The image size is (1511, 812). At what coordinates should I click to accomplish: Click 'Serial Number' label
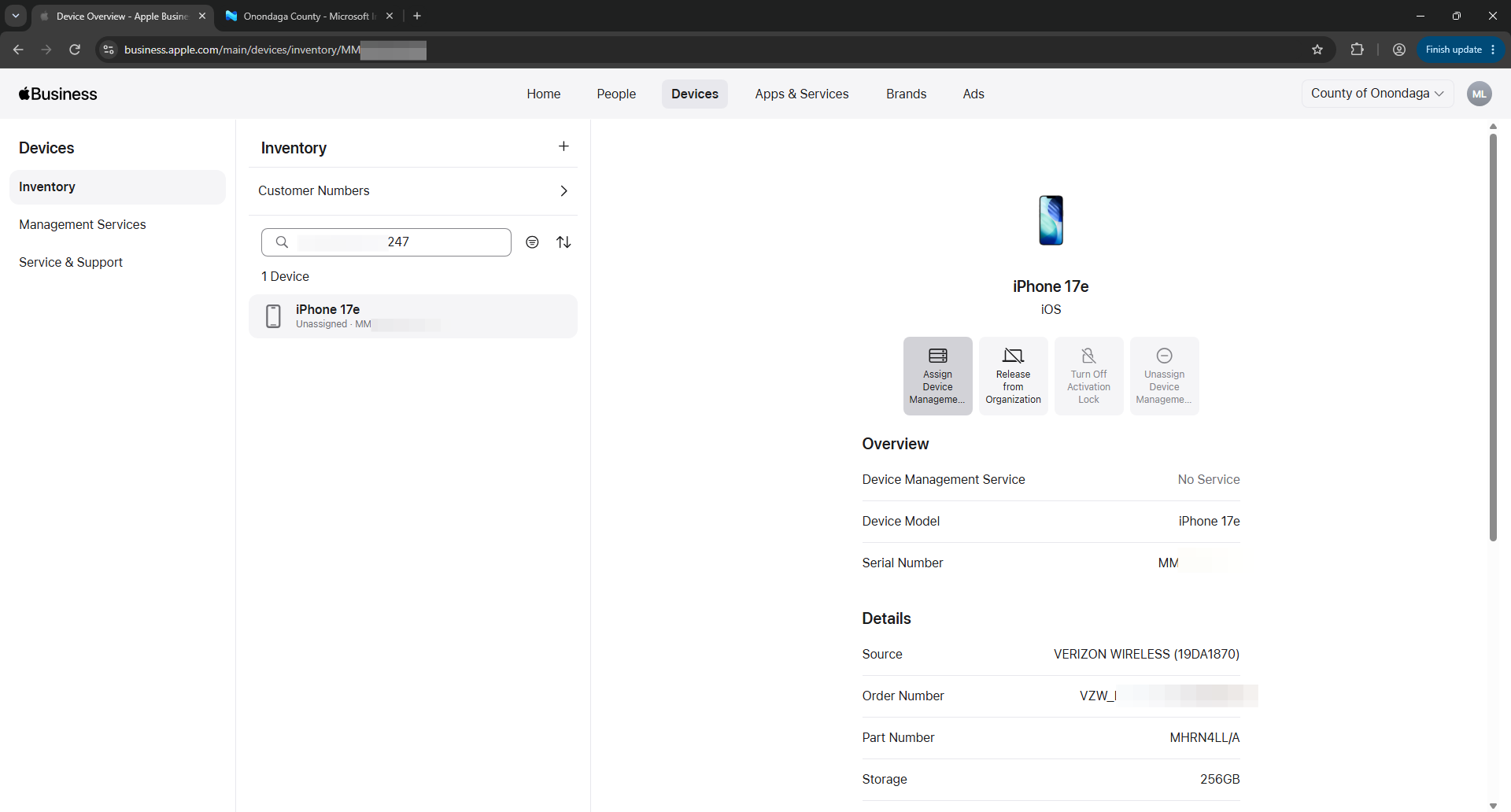click(903, 563)
